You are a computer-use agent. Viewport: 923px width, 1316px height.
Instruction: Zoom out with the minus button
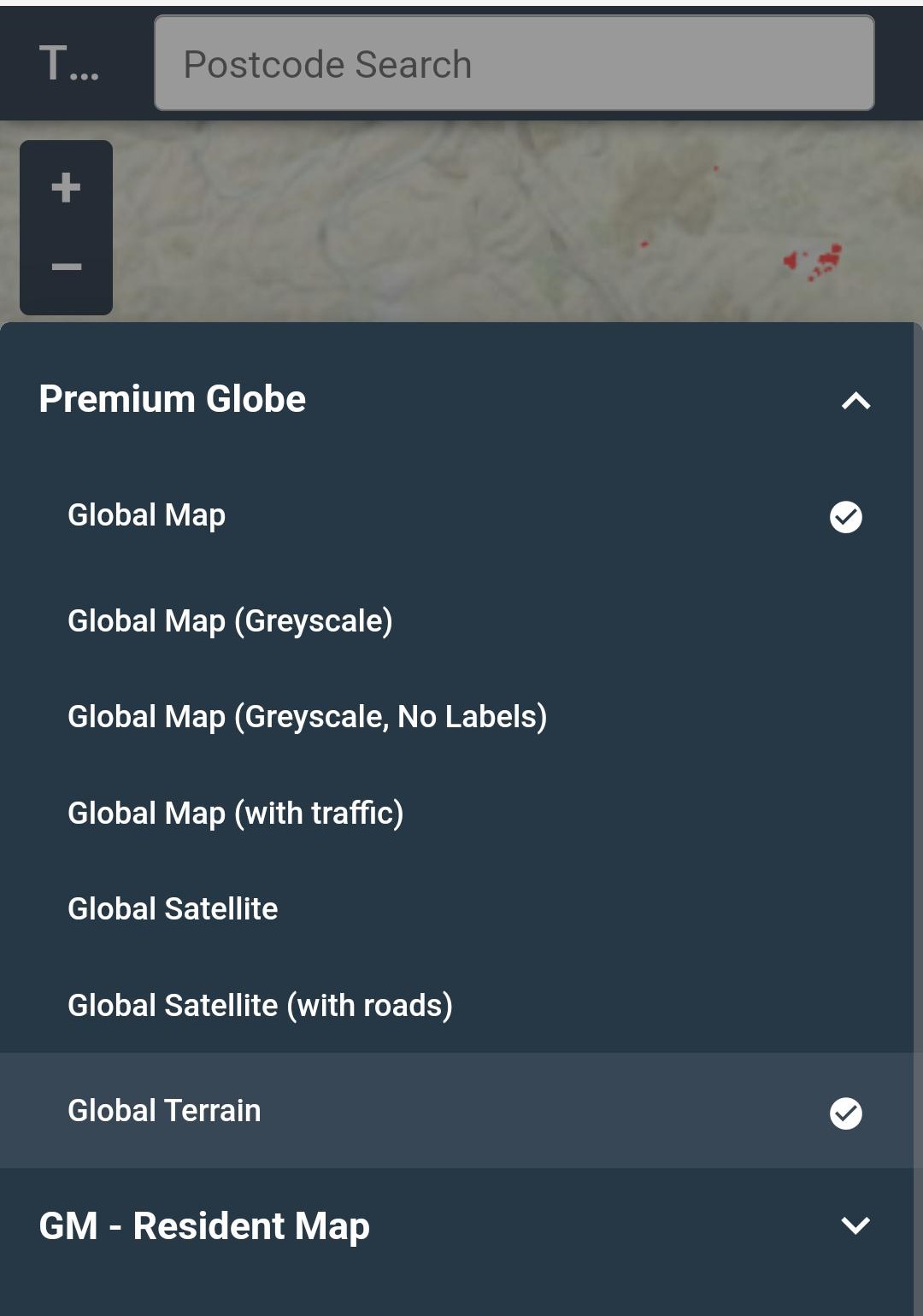(x=66, y=267)
